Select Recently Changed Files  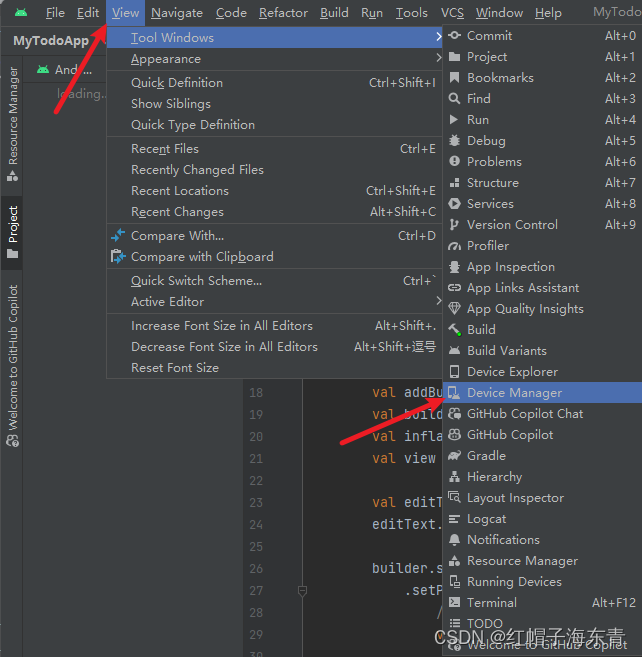pyautogui.click(x=274, y=170)
